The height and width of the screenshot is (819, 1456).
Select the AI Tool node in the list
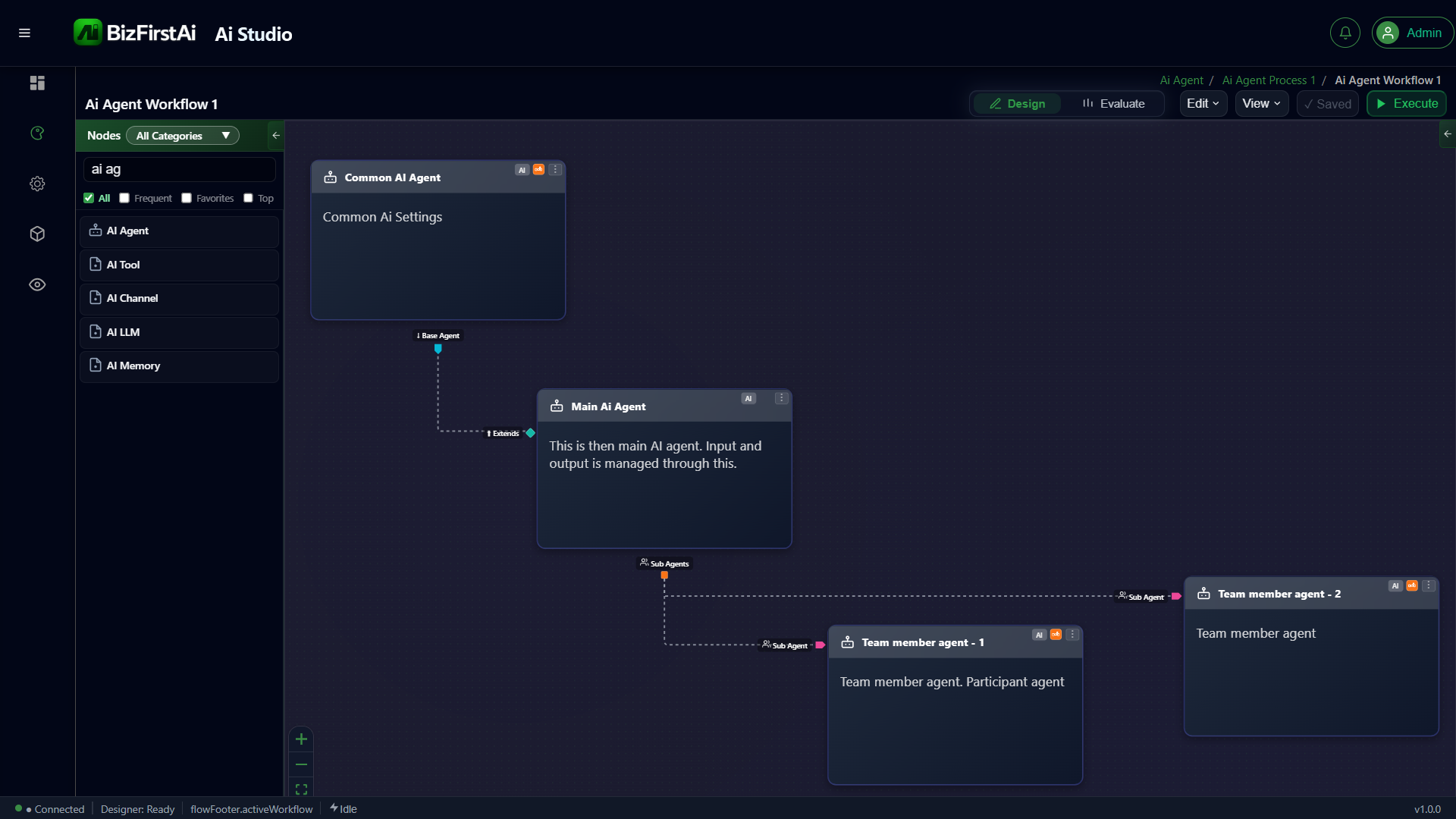[179, 265]
